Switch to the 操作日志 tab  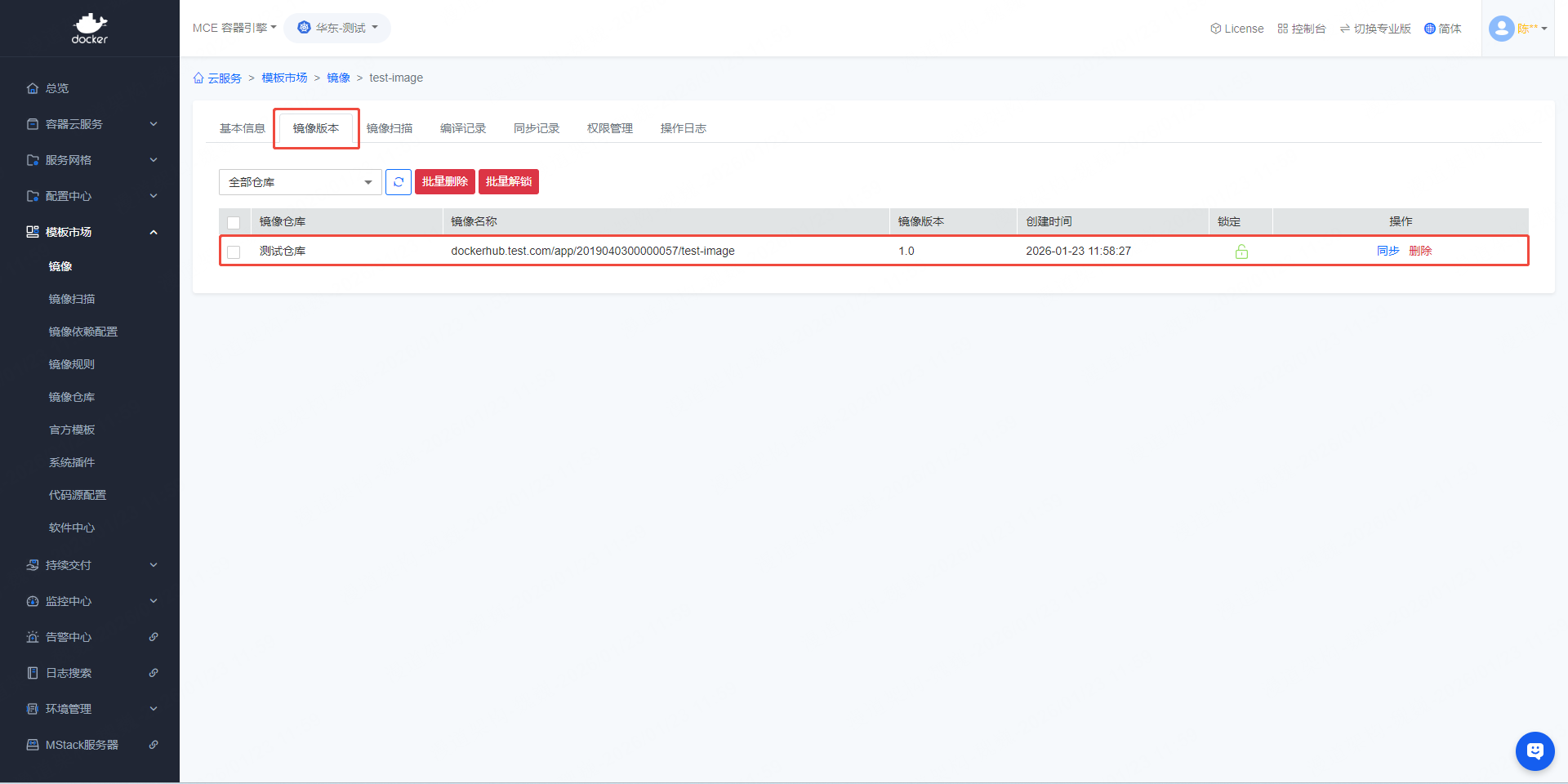pyautogui.click(x=683, y=128)
